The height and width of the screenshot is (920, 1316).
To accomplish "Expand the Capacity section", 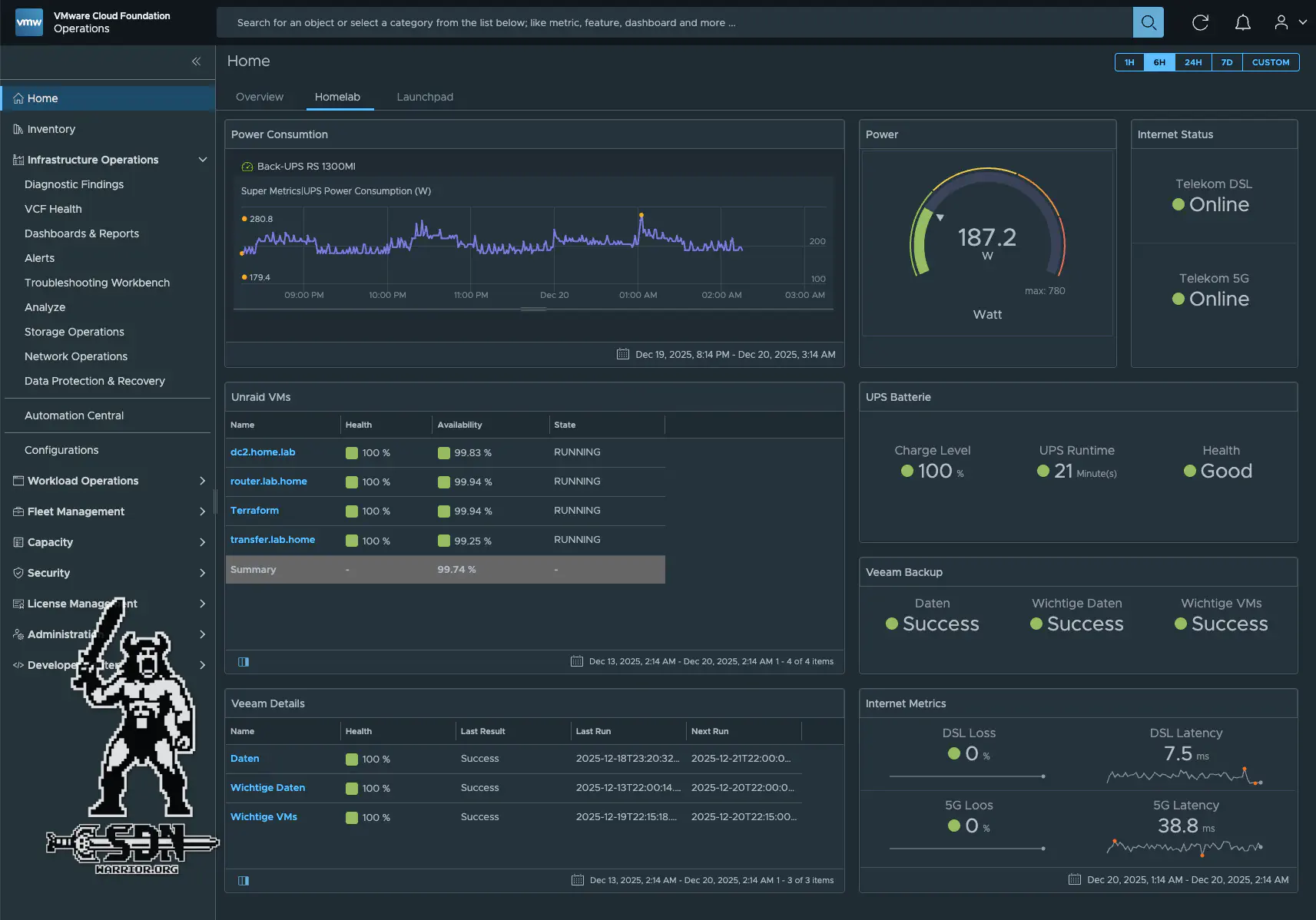I will tap(202, 542).
